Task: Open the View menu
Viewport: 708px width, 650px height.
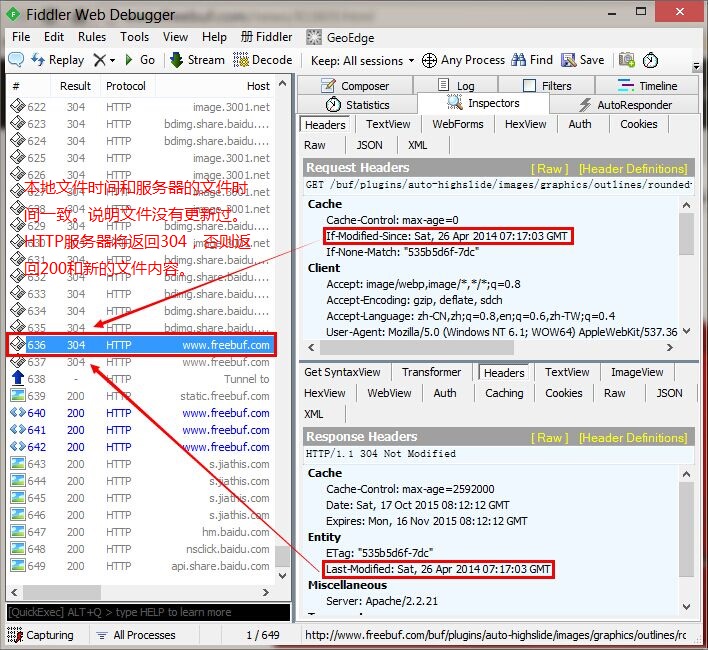Action: pos(175,37)
